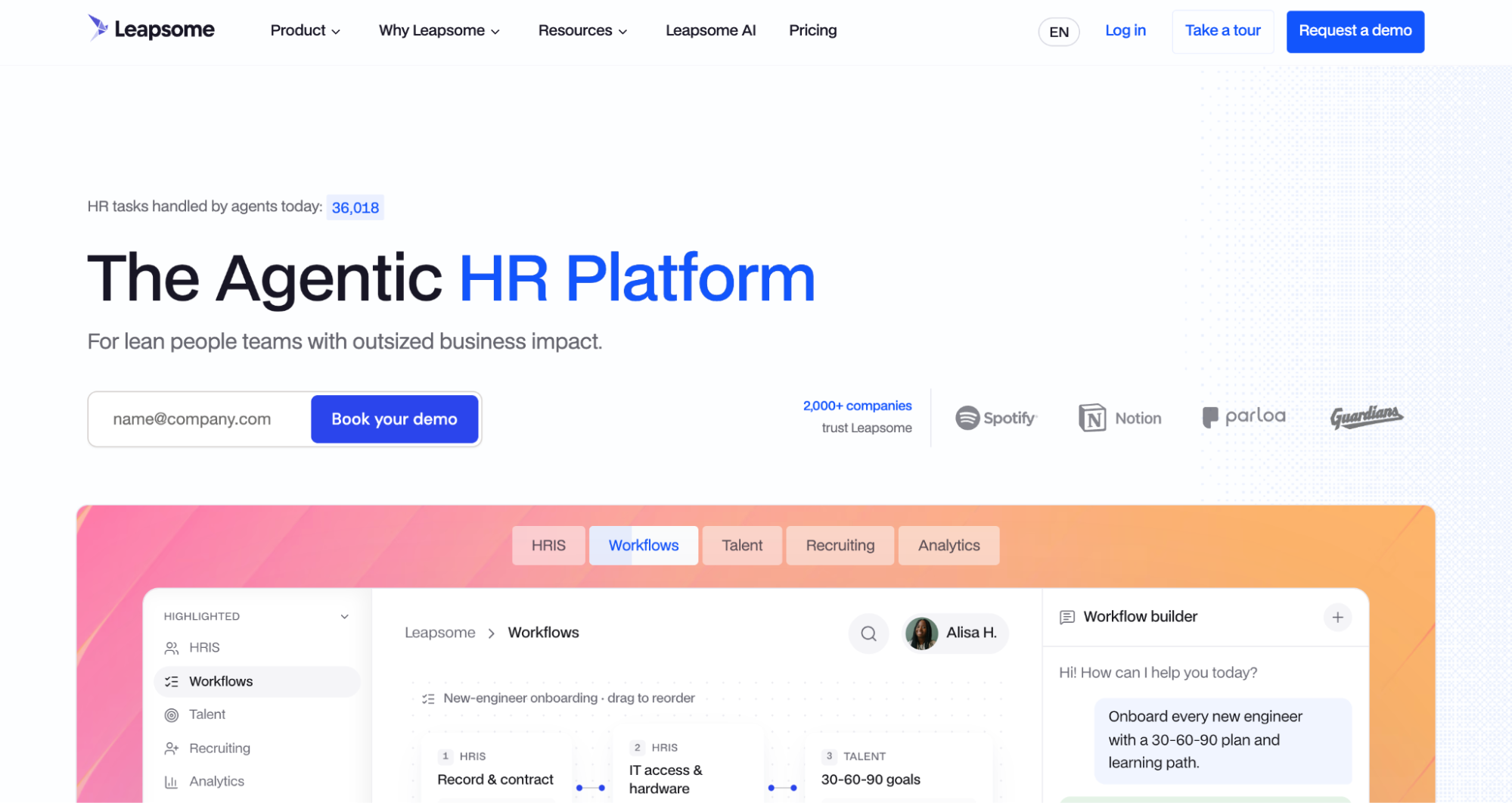
Task: Open the Product dropdown menu
Action: tap(306, 30)
